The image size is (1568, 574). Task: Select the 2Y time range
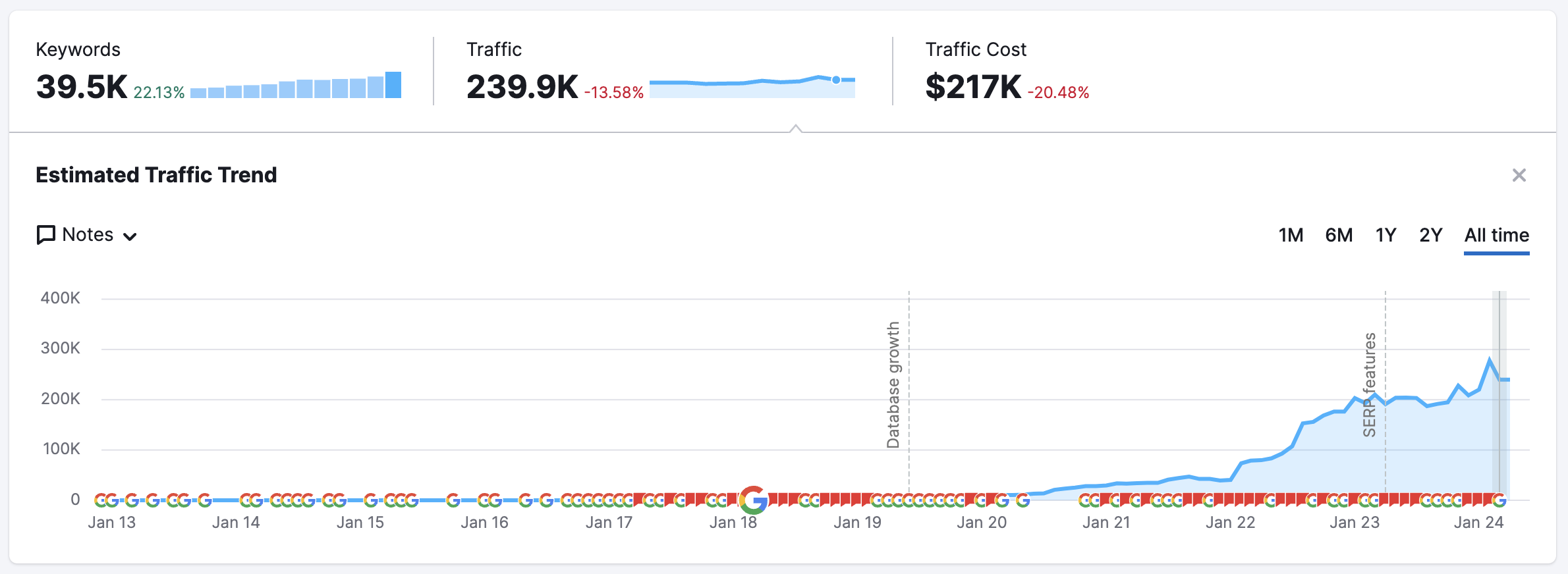[x=1430, y=235]
